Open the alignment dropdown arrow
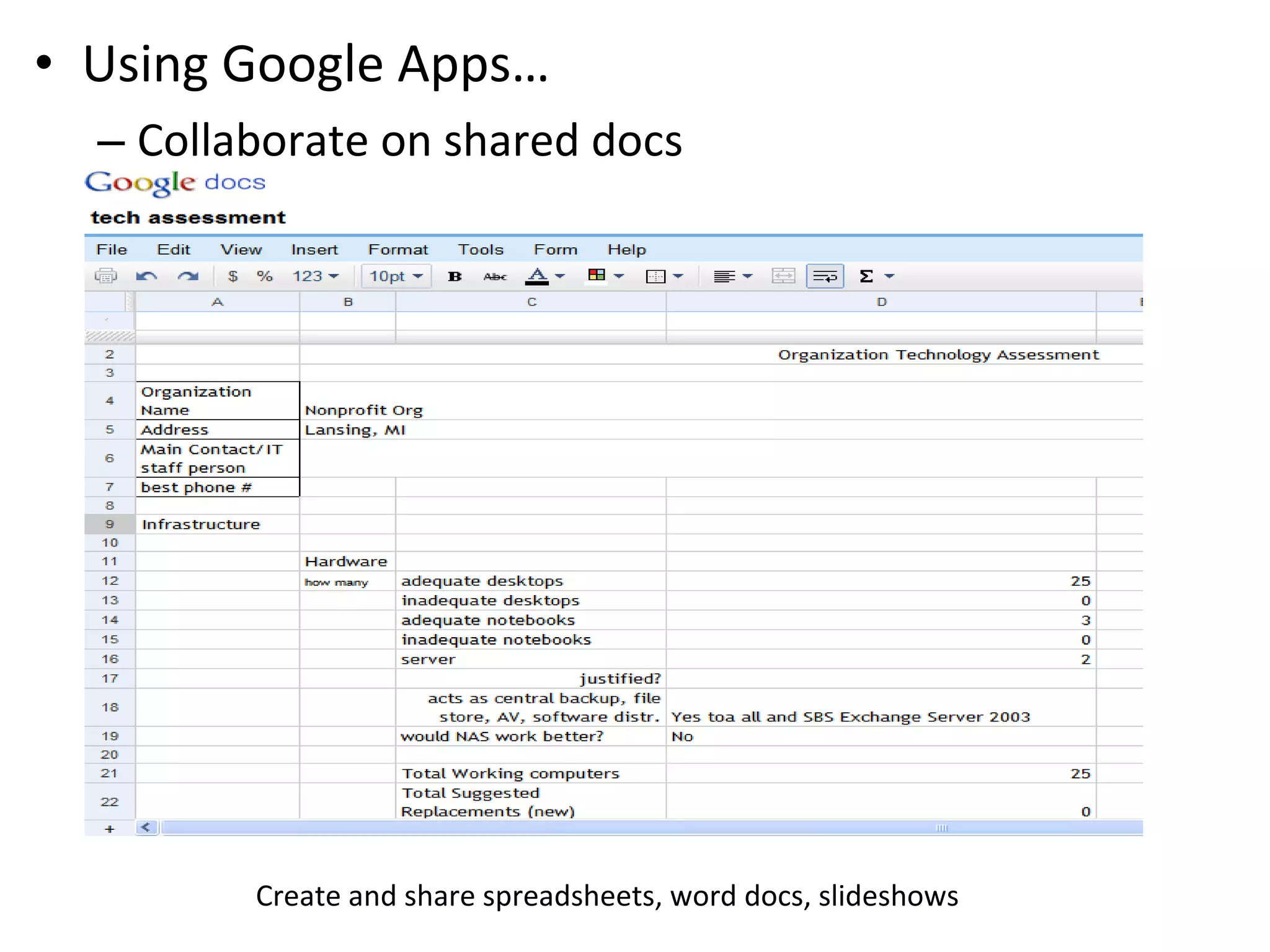Image resolution: width=1270 pixels, height=952 pixels. pos(747,276)
